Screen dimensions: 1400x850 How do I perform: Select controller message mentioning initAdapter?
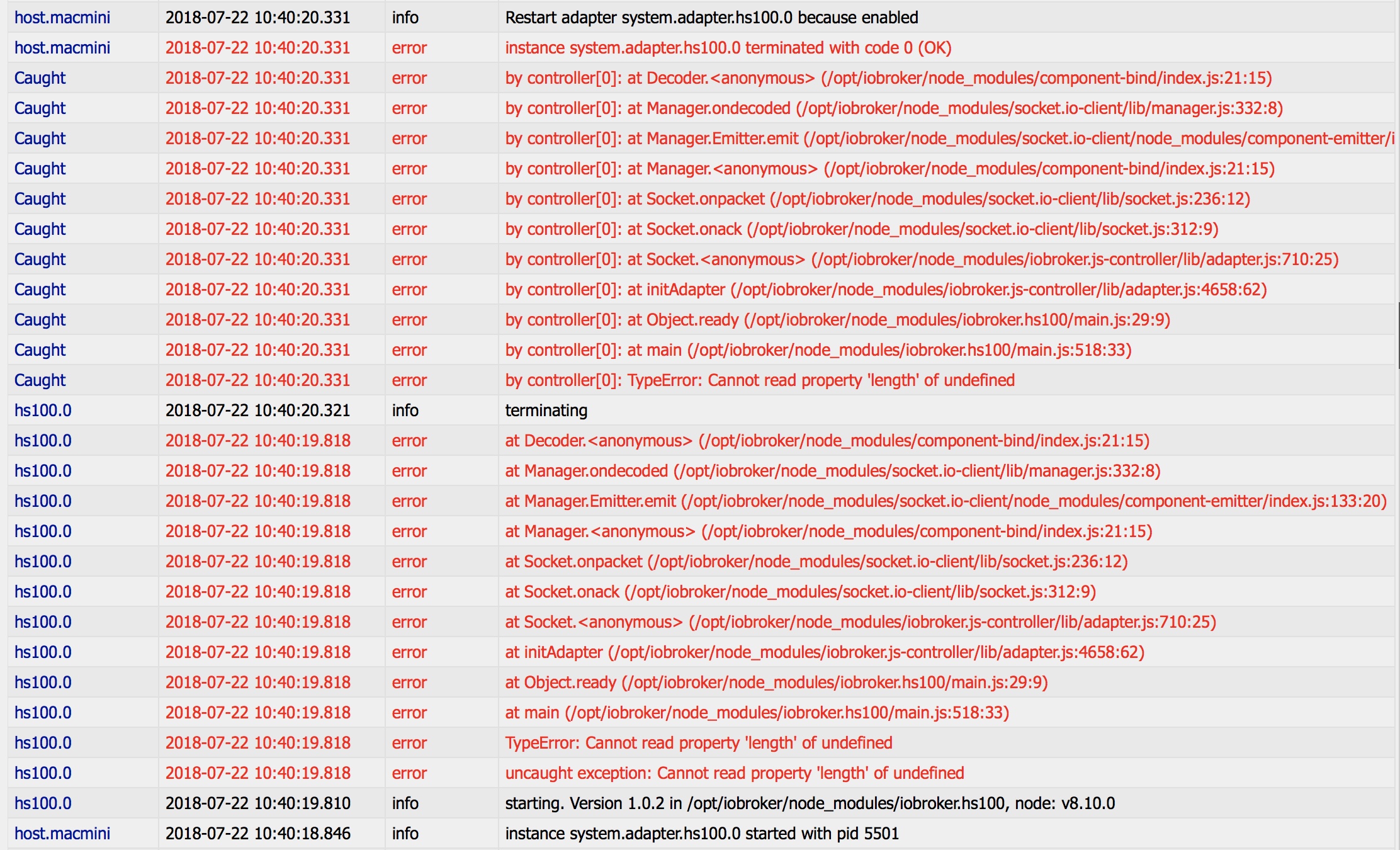click(x=886, y=290)
